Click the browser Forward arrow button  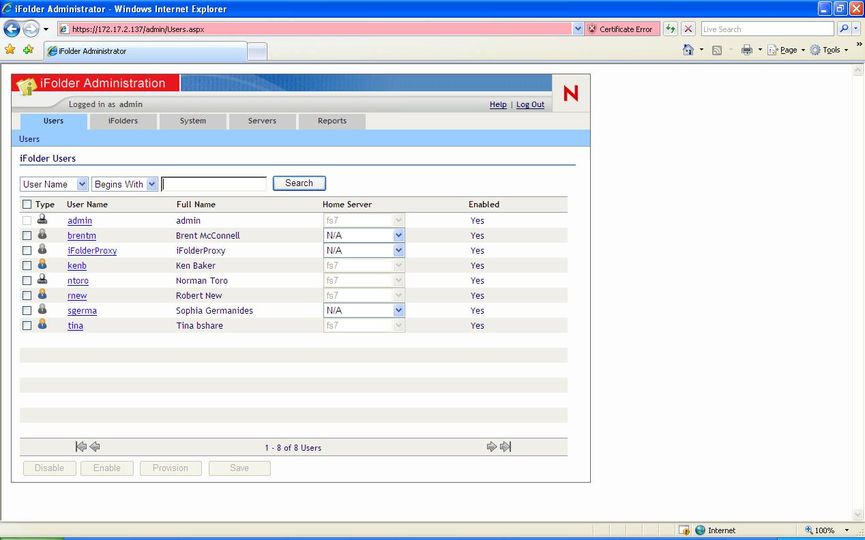click(x=31, y=29)
